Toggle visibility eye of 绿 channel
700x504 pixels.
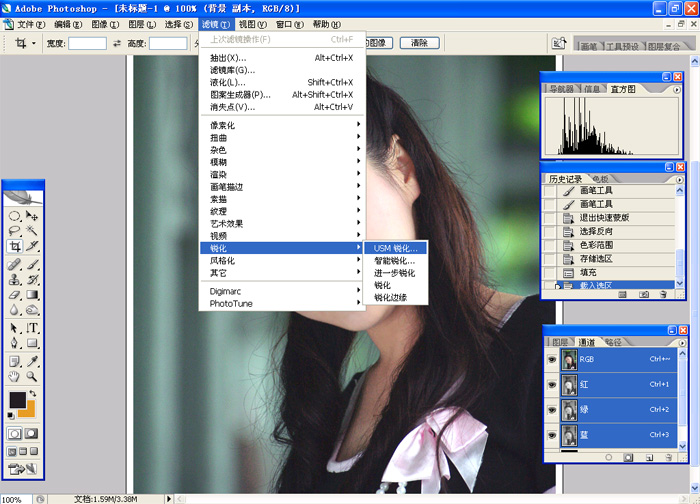click(x=552, y=409)
